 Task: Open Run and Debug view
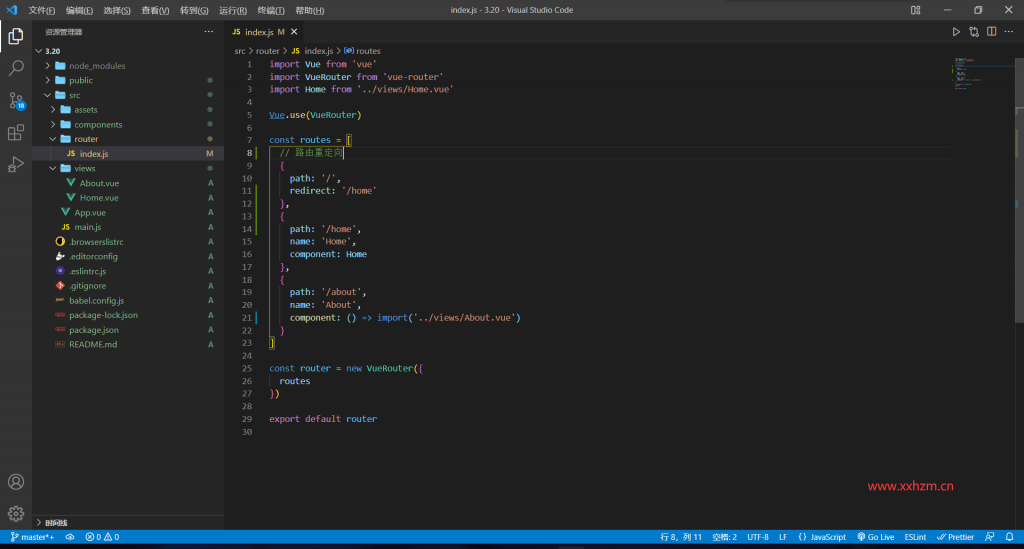point(16,164)
